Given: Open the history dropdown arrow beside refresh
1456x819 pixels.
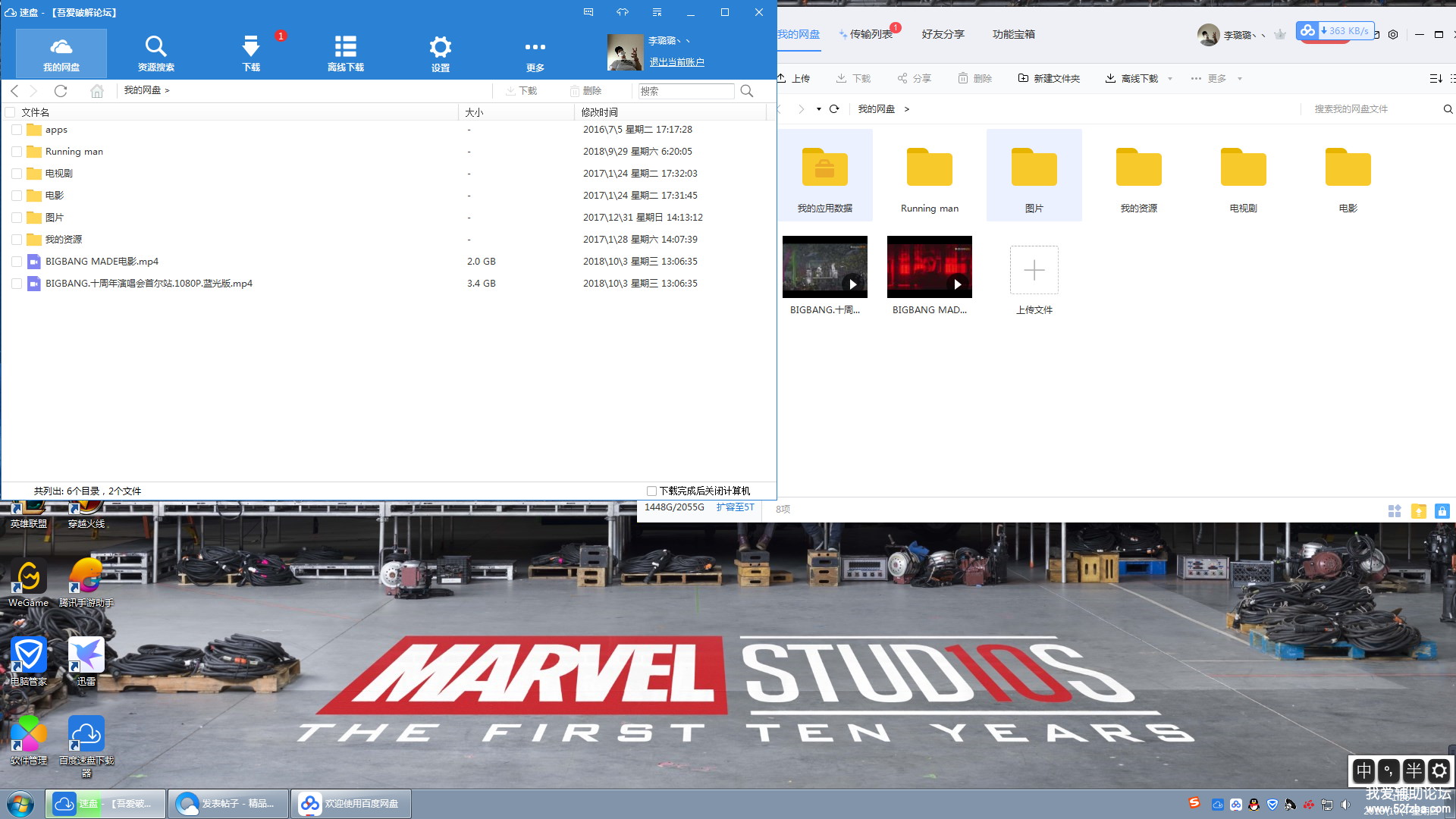Looking at the screenshot, I should tap(819, 109).
